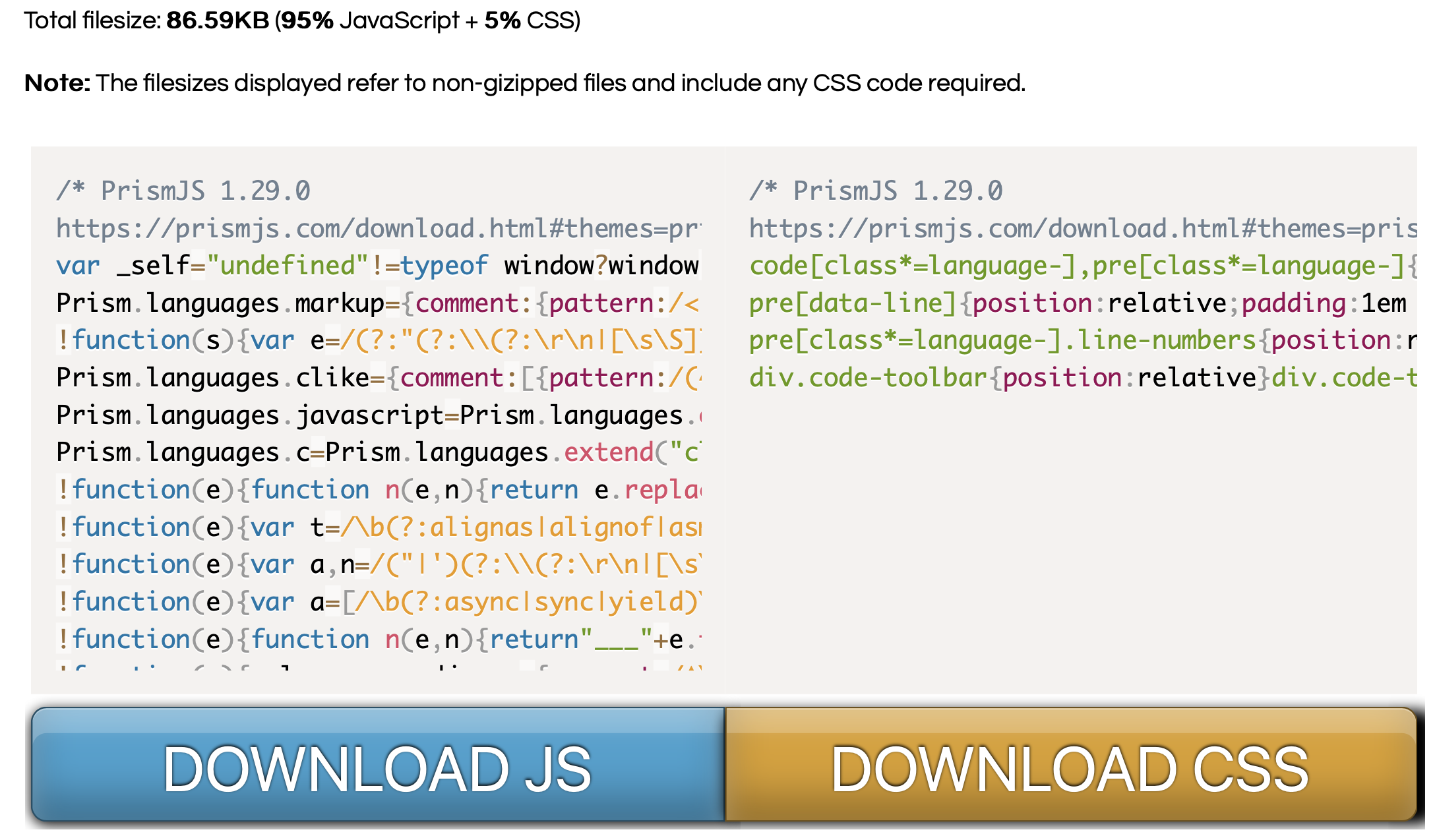
Task: Click the 'return"___"+e' function line
Action: pos(379,640)
